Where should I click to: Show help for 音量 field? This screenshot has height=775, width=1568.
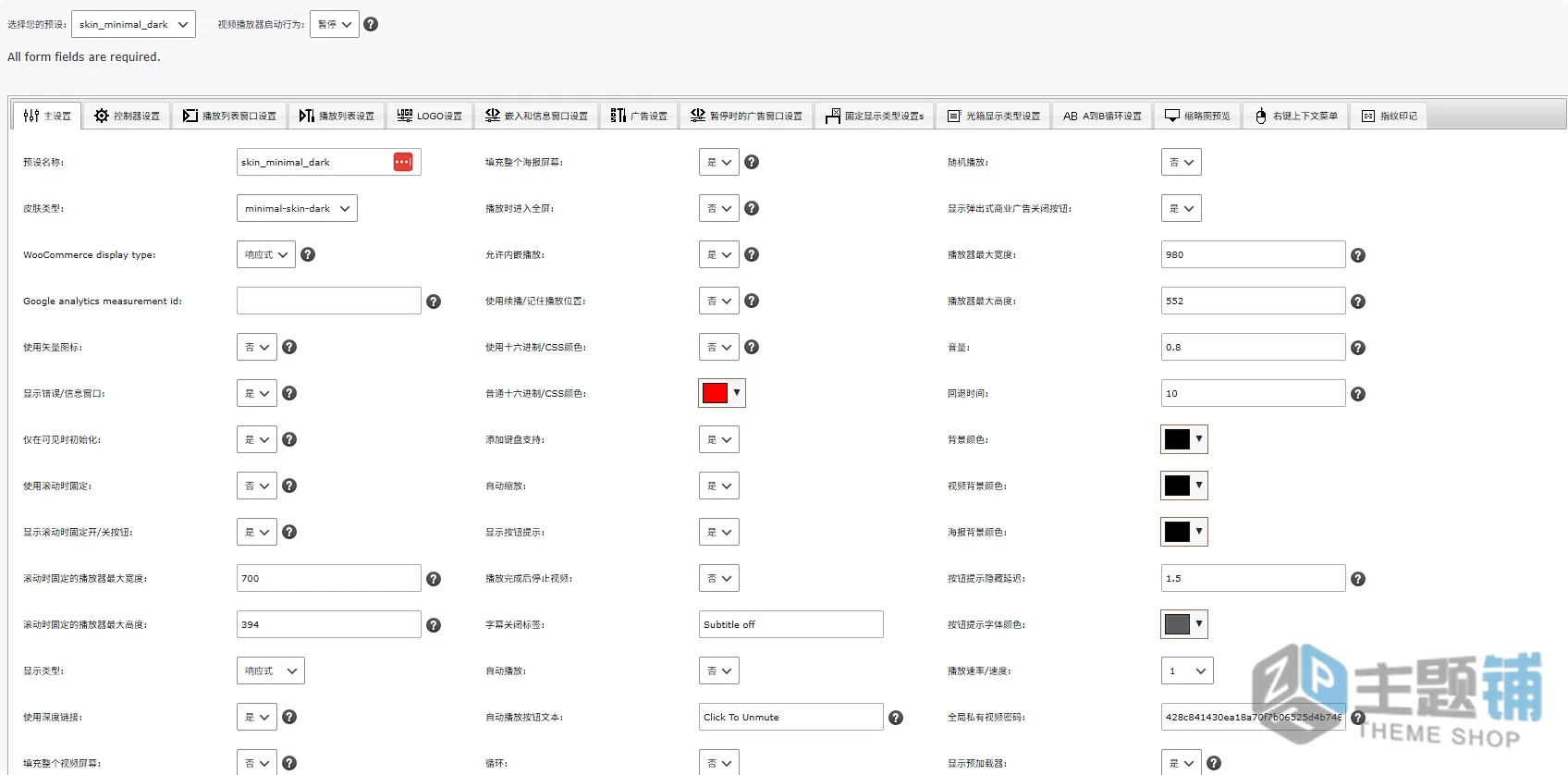pyautogui.click(x=1358, y=348)
